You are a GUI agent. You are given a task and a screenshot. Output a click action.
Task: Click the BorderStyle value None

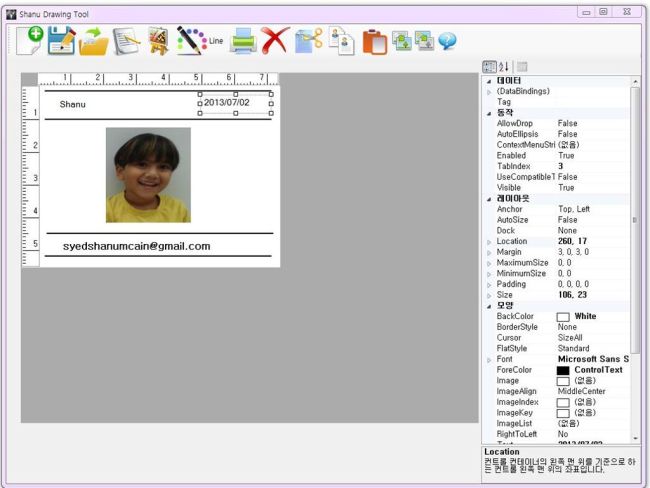tap(567, 328)
